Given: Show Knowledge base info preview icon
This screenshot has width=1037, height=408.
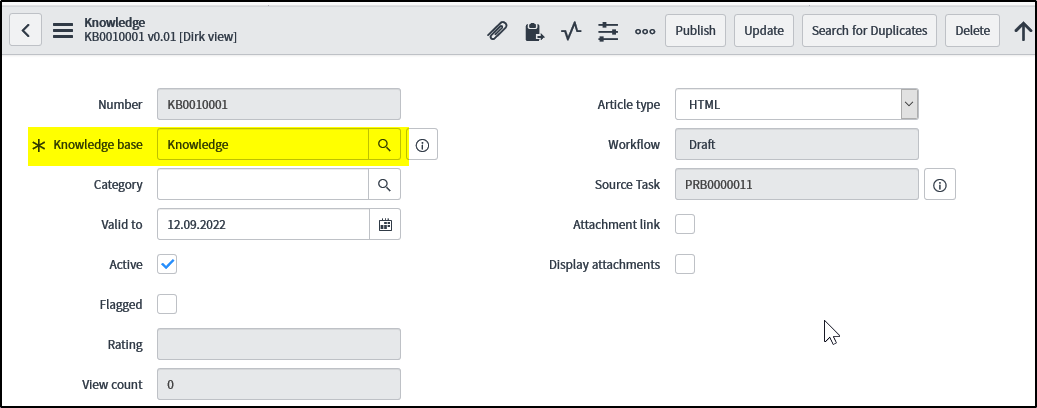Looking at the screenshot, I should 422,145.
